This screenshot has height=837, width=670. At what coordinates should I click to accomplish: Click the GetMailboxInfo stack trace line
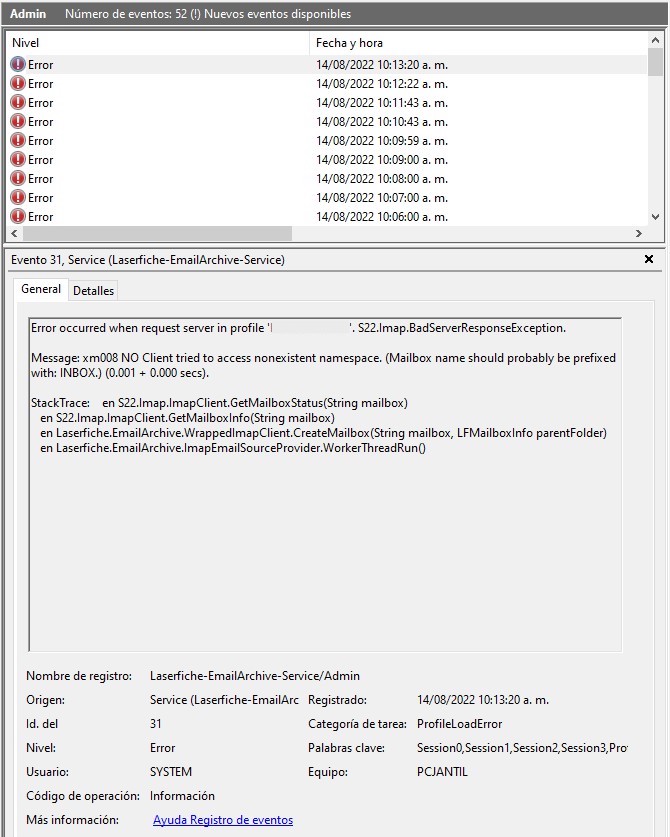[187, 418]
